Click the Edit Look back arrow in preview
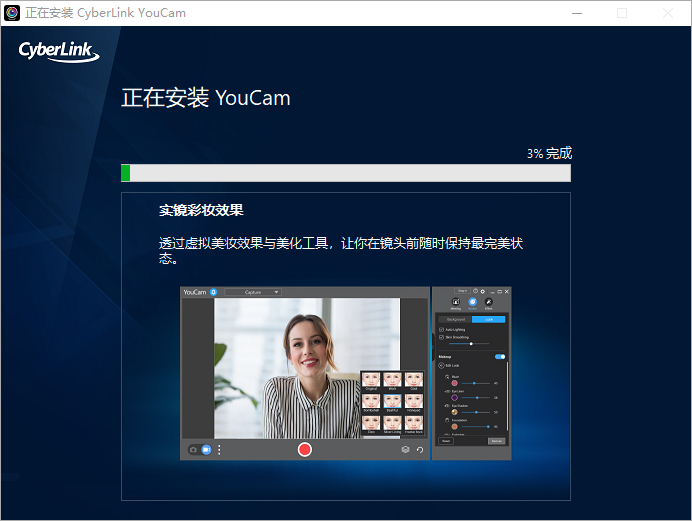Screen dimensions: 692x521 coord(441,365)
